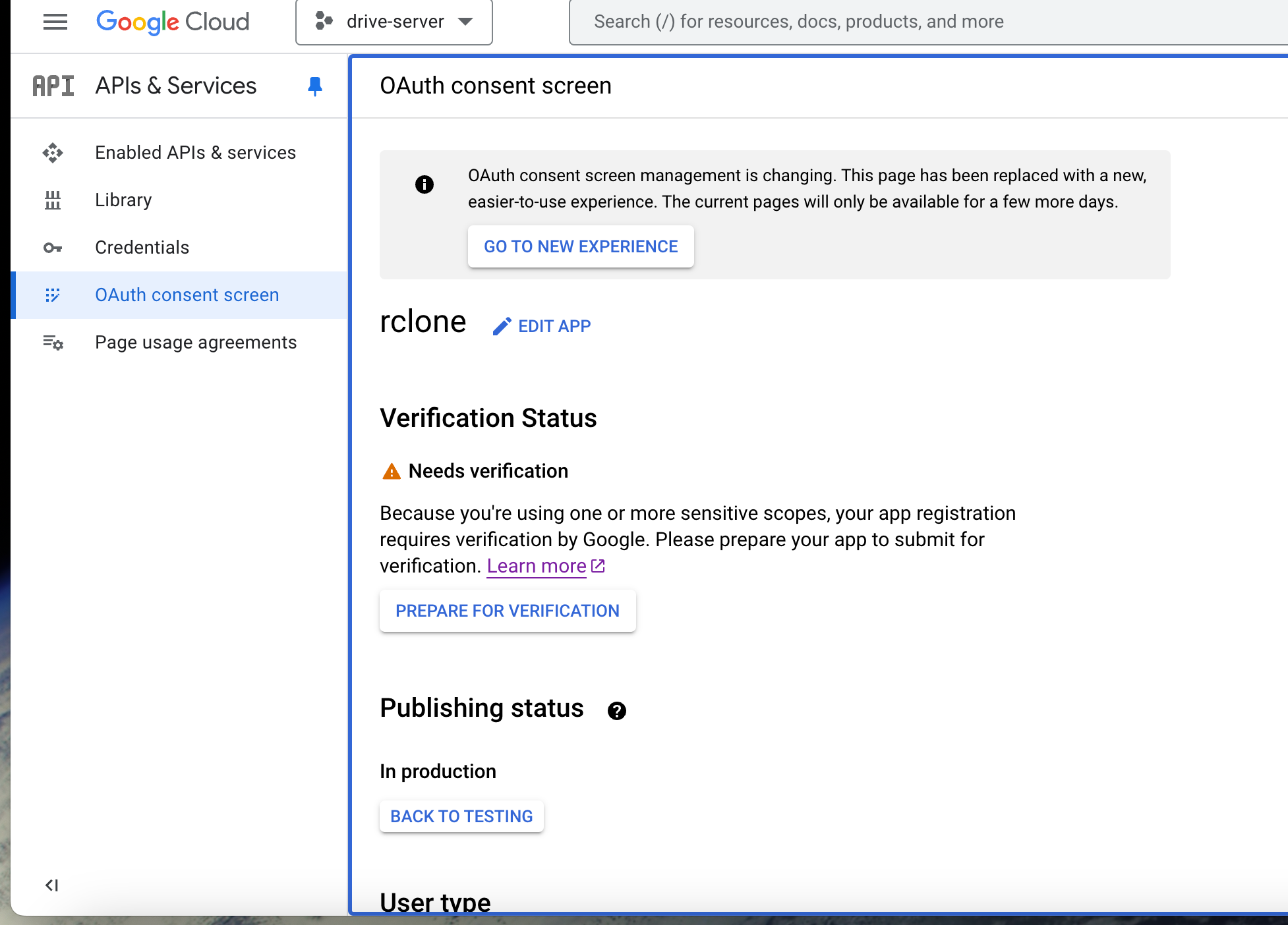Click the In production status text
This screenshot has width=1288, height=925.
click(438, 771)
